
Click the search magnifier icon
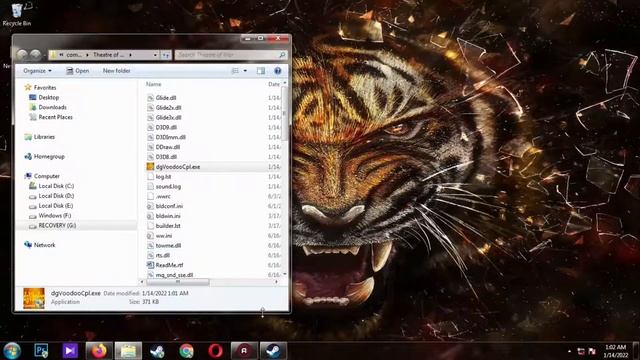(282, 55)
